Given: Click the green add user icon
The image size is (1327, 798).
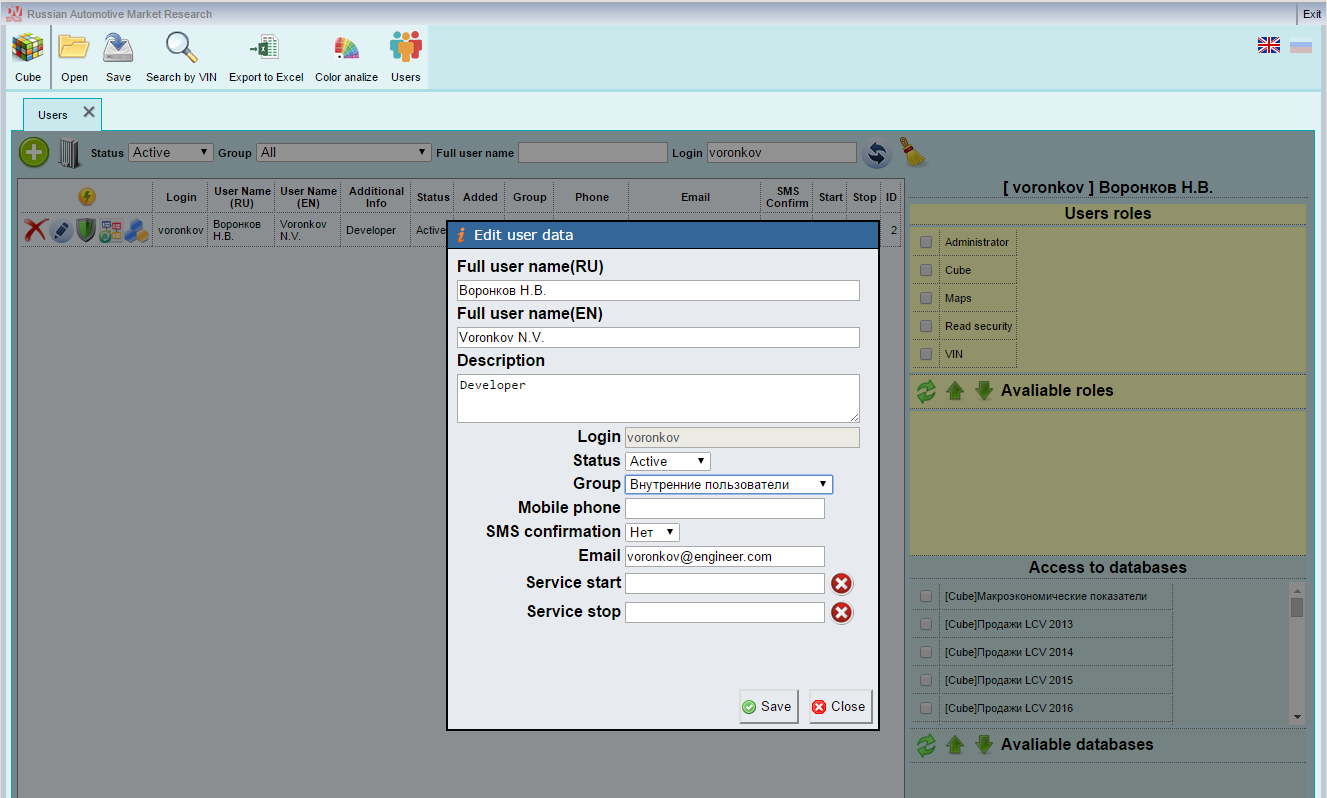Looking at the screenshot, I should [x=34, y=152].
